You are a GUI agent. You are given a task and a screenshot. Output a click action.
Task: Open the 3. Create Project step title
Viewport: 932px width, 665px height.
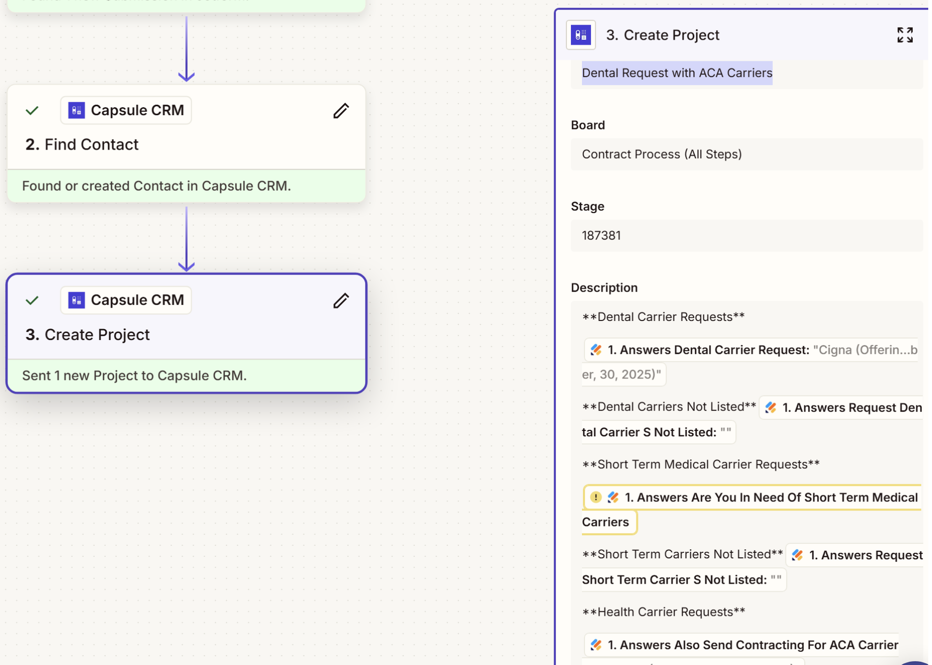pos(97,335)
